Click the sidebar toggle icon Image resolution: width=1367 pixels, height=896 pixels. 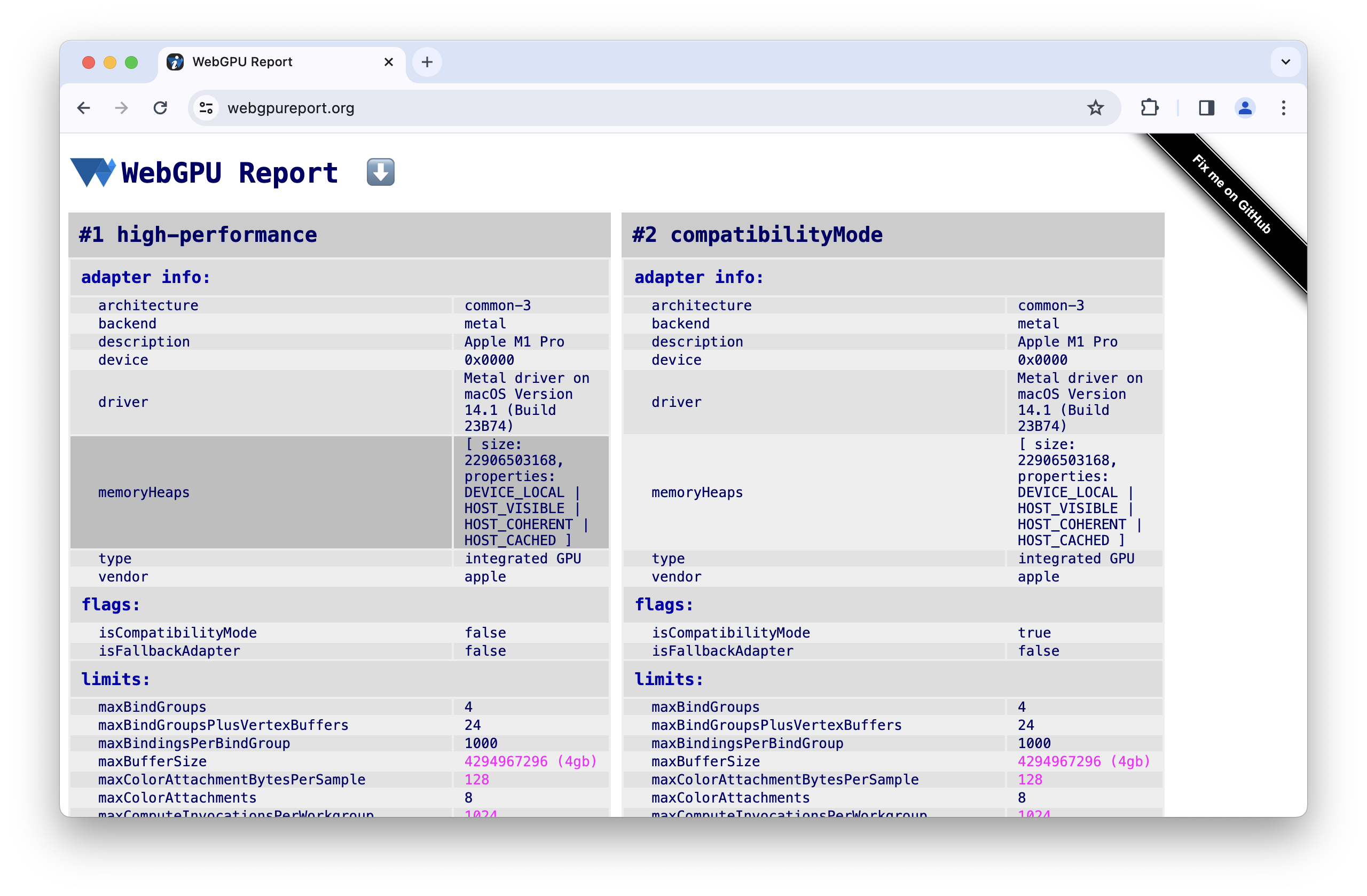[x=1207, y=108]
